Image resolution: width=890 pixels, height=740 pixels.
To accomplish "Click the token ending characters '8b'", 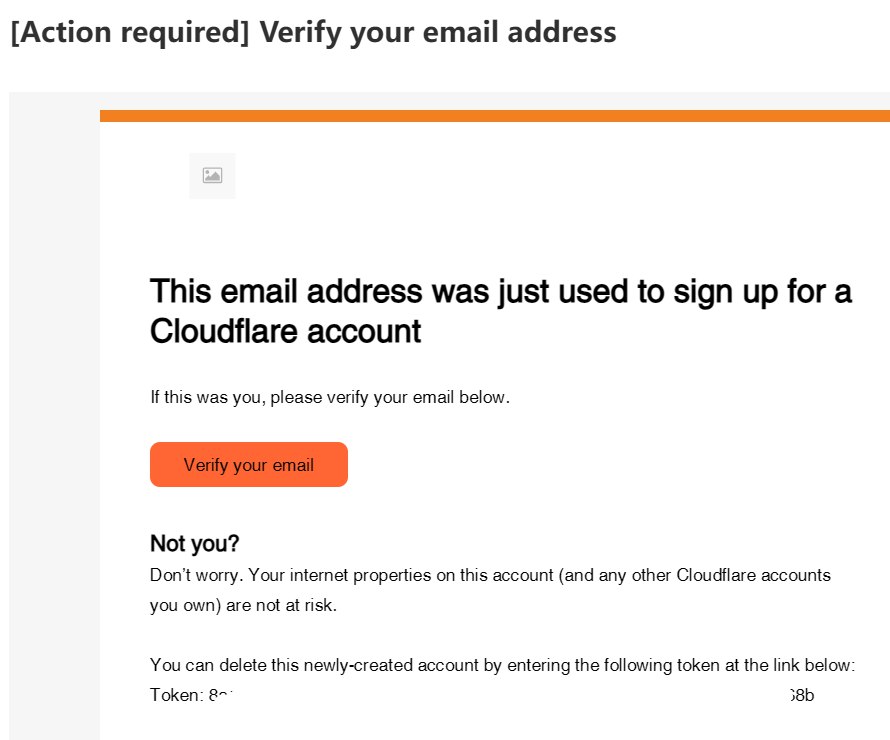I will coord(805,695).
